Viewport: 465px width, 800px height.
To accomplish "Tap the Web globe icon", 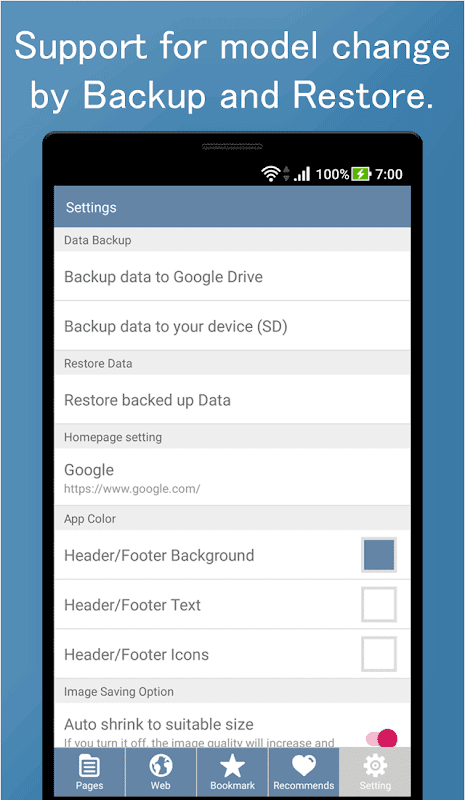I will pyautogui.click(x=161, y=766).
